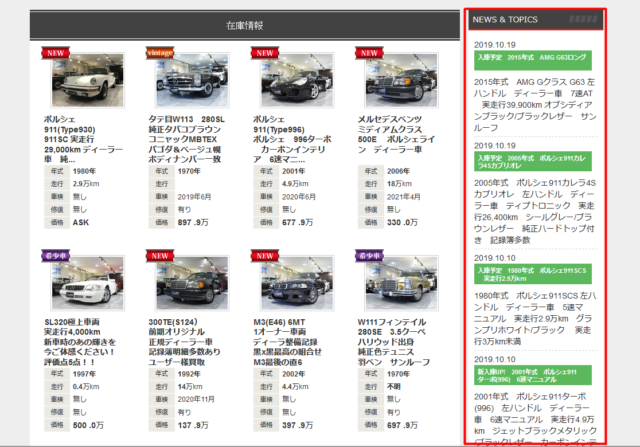This screenshot has width=640, height=447.
Task: Open the Mercedes 500E car photo
Action: pyautogui.click(x=402, y=80)
